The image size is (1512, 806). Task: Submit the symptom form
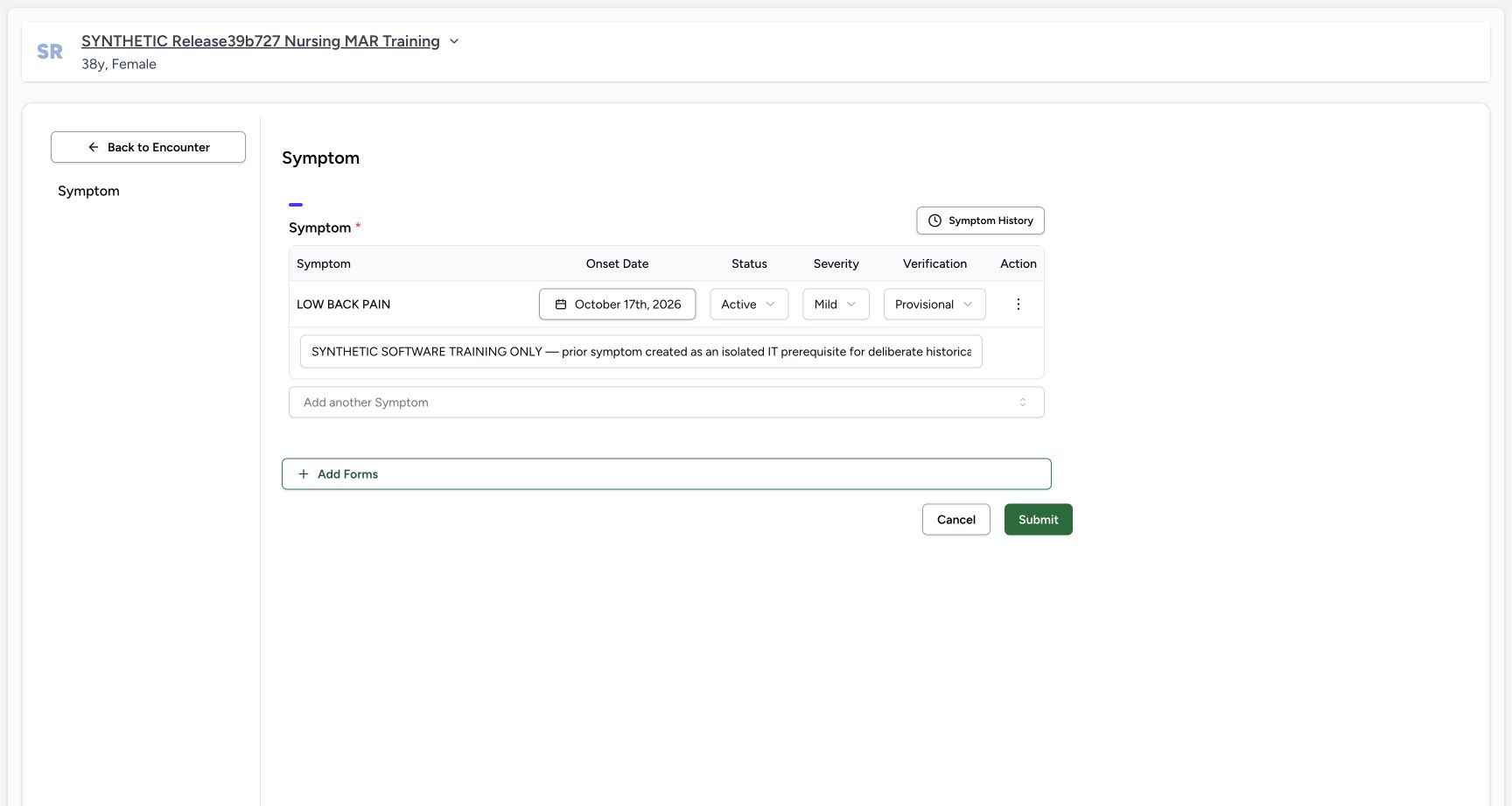click(1039, 520)
